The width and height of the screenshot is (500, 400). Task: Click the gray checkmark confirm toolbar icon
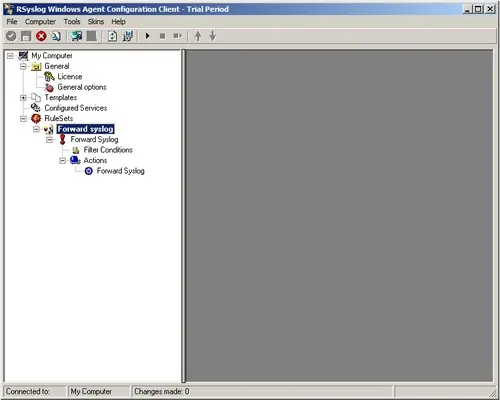coord(11,36)
